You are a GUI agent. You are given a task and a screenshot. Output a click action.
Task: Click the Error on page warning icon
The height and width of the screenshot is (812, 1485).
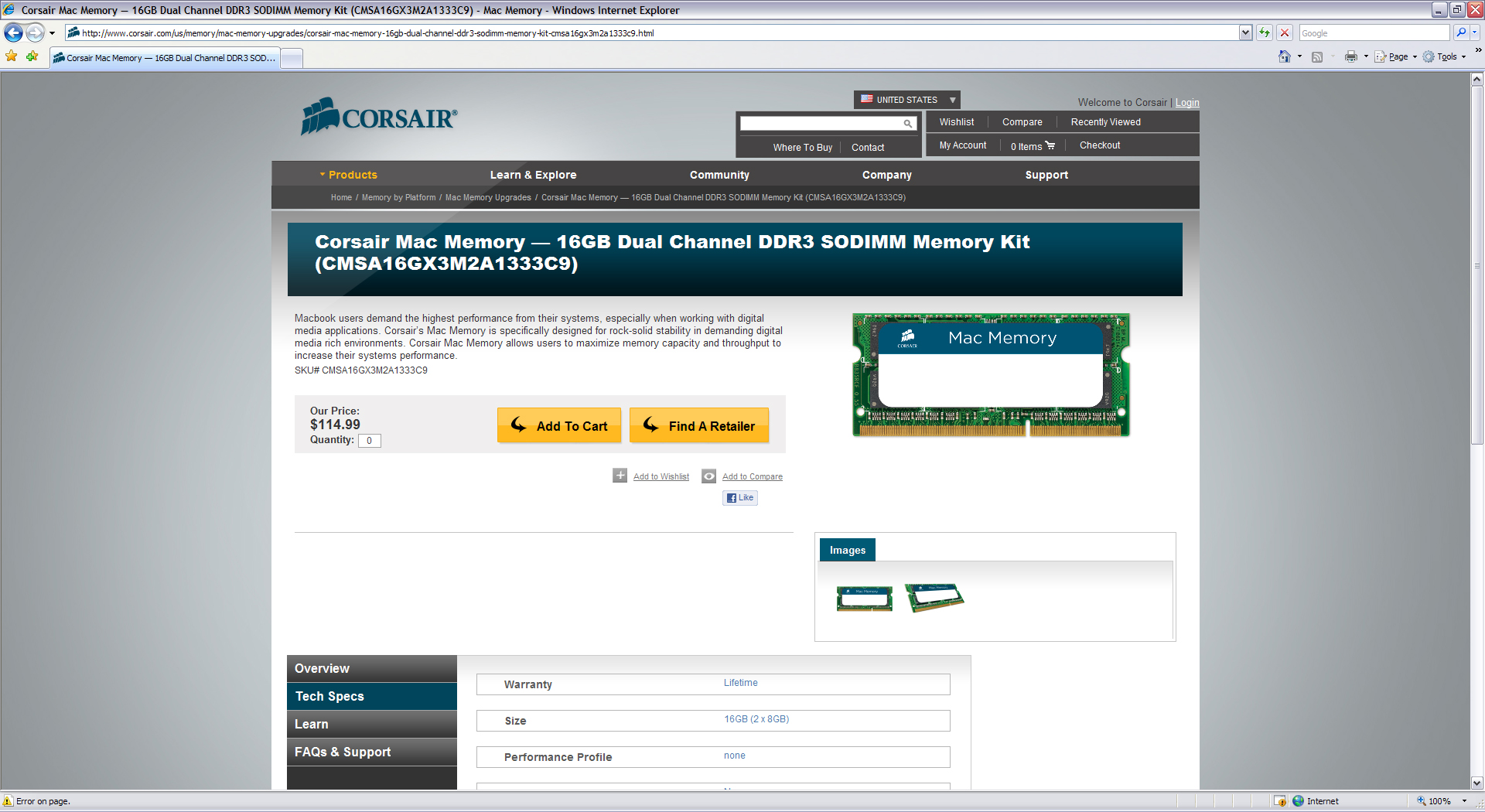point(8,801)
